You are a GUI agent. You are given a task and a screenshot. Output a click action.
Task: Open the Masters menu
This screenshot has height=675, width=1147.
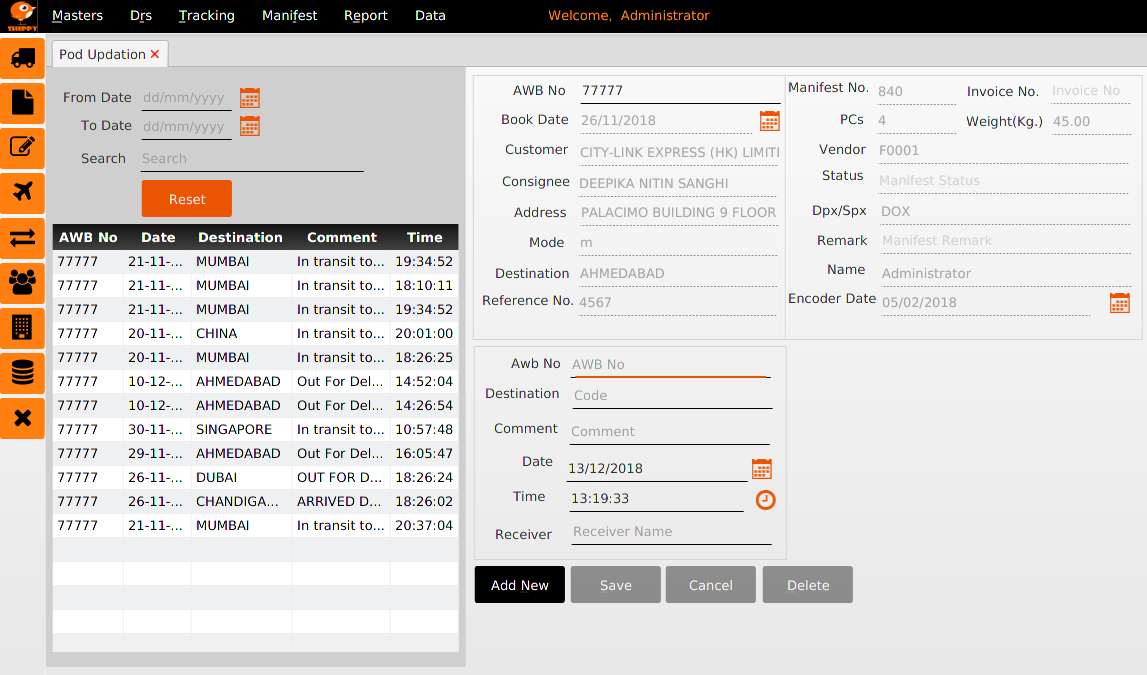point(77,16)
